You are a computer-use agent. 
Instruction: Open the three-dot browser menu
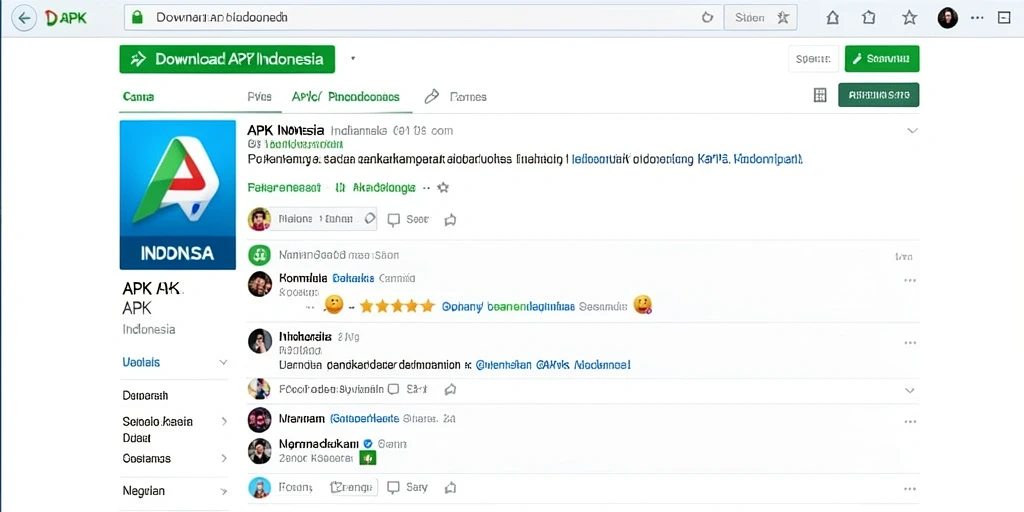tap(977, 18)
